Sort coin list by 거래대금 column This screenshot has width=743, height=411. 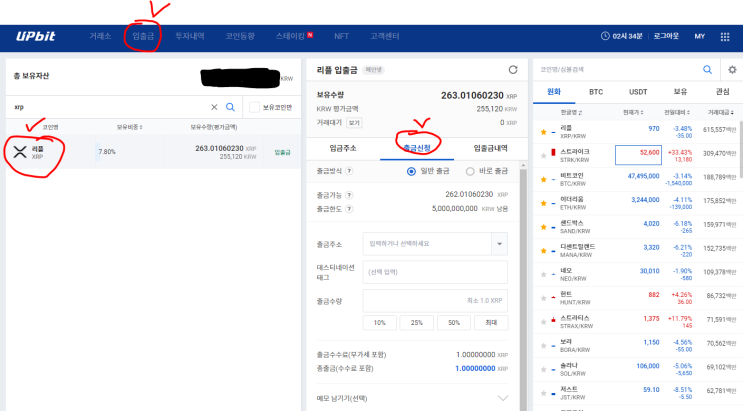click(721, 112)
